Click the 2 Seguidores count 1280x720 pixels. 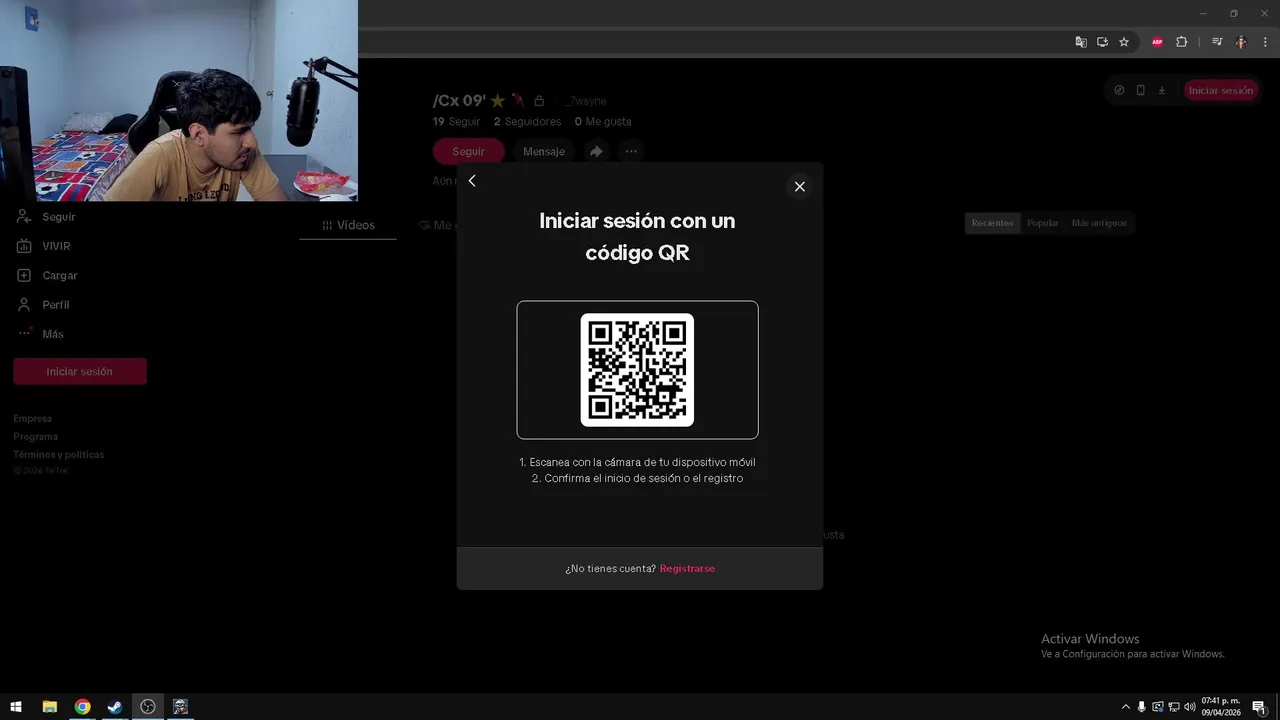(528, 122)
